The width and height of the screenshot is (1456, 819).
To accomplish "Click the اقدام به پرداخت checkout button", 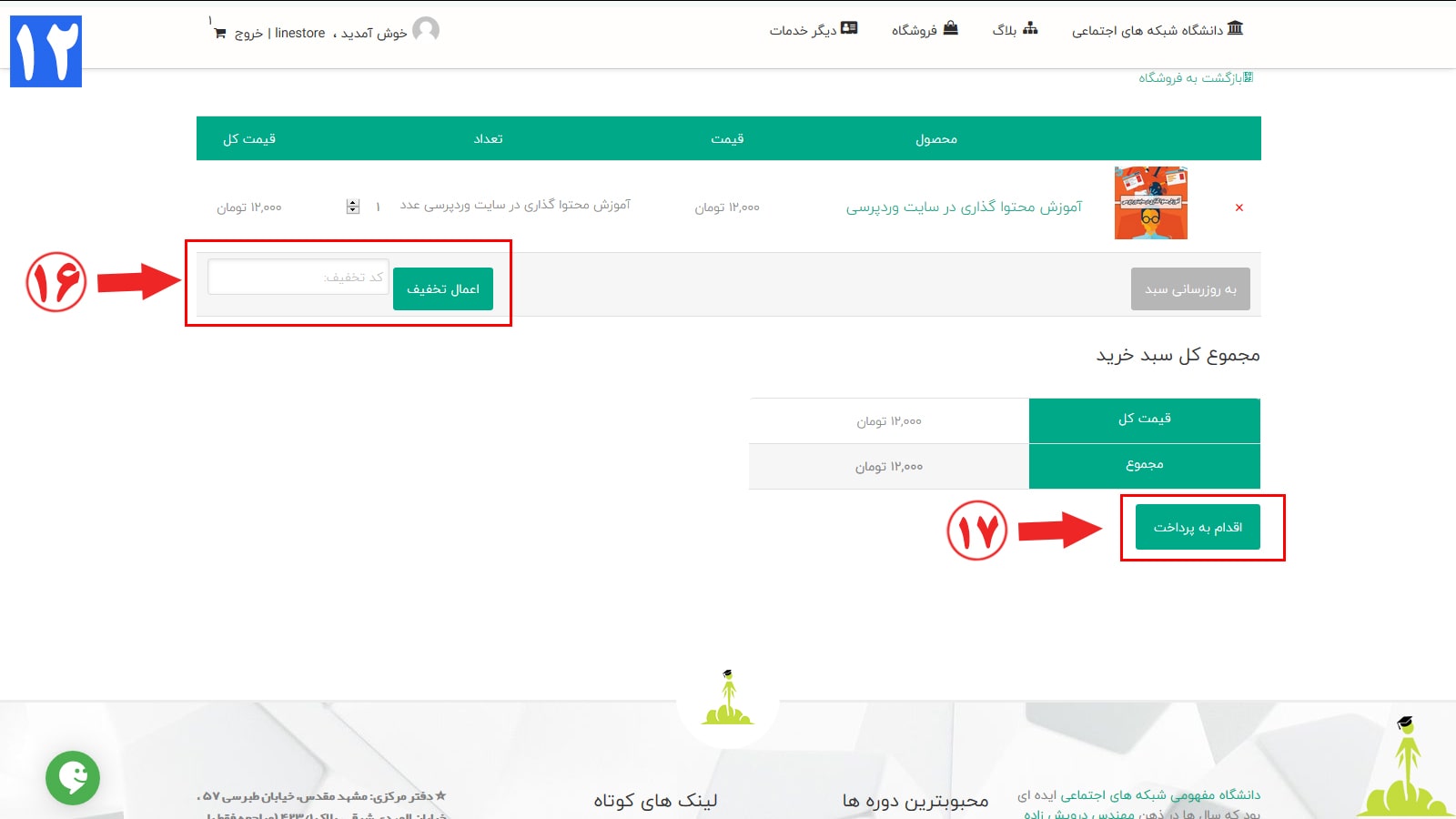I will (1198, 527).
